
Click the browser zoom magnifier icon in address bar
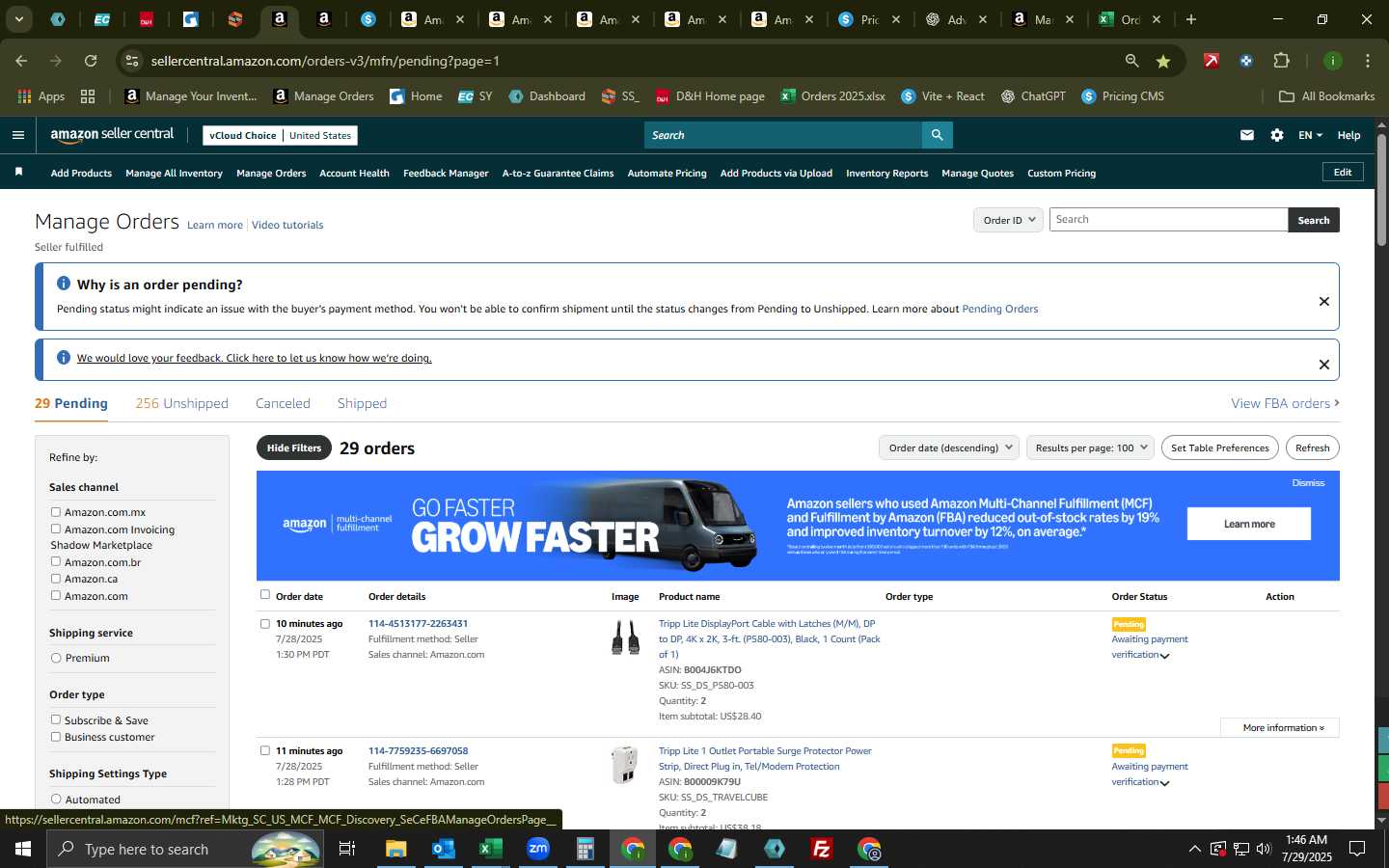coord(1131,61)
